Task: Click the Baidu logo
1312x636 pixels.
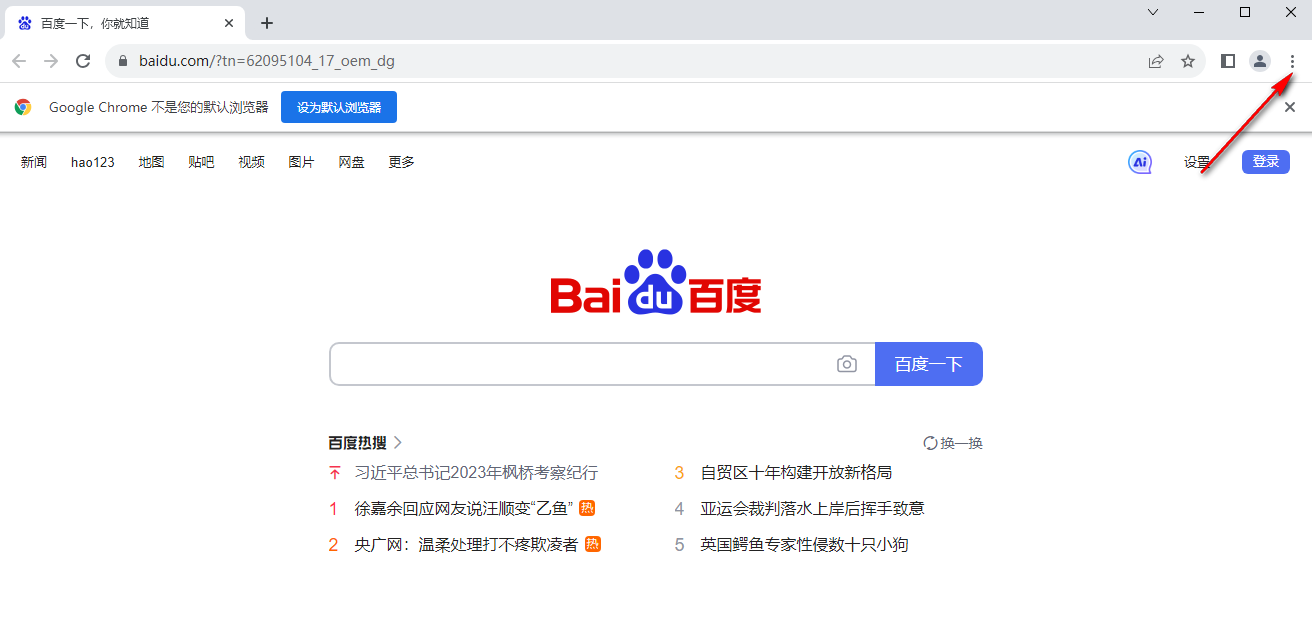Action: coord(656,281)
